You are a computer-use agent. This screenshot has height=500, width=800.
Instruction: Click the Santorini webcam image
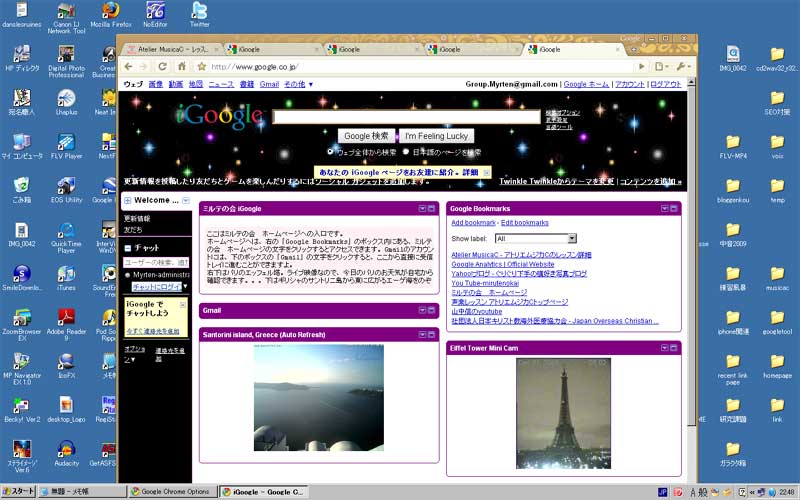coord(319,397)
